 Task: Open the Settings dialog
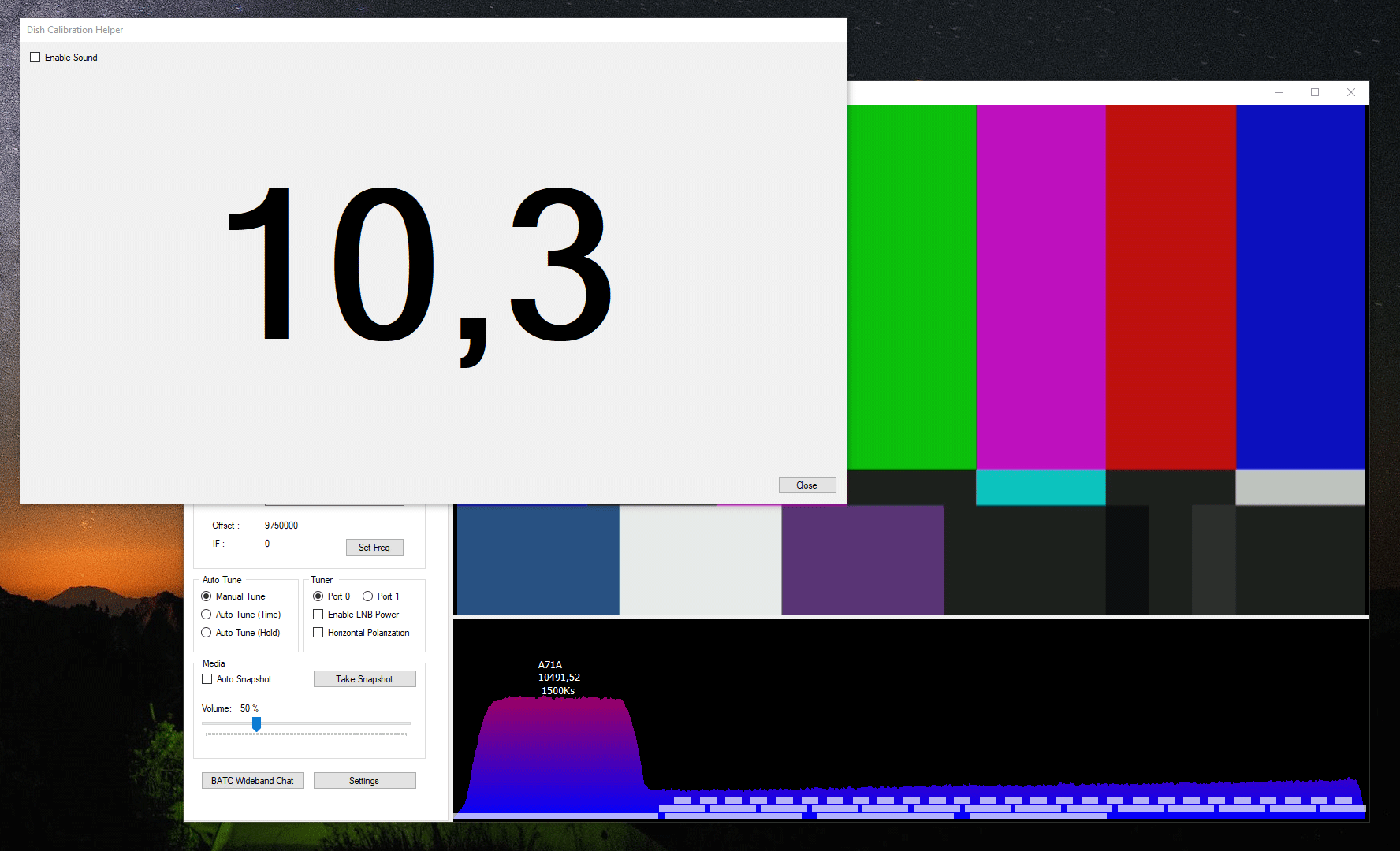click(x=364, y=781)
